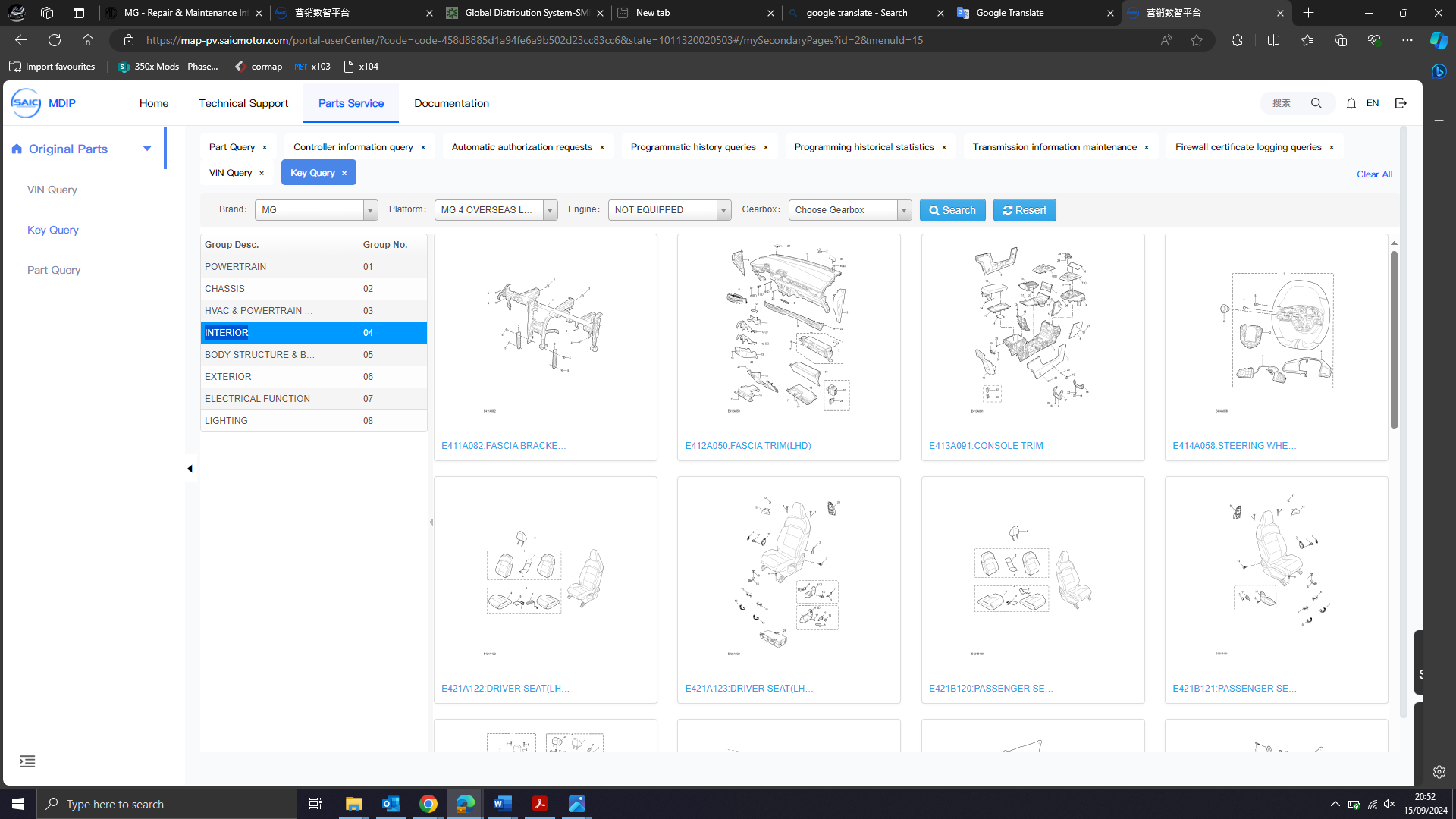1456x819 pixels.
Task: Open browser extensions icon
Action: pos(1237,40)
